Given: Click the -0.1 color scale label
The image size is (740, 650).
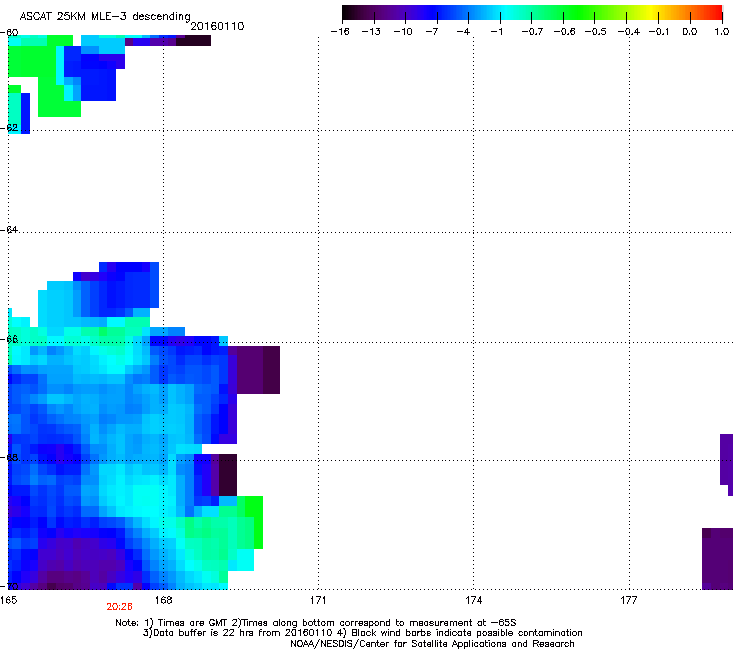Looking at the screenshot, I should (658, 32).
